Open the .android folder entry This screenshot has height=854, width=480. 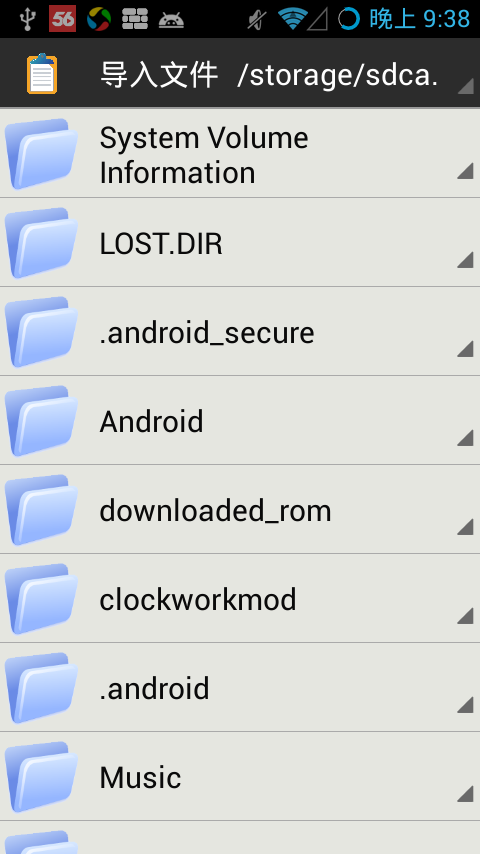(240, 687)
